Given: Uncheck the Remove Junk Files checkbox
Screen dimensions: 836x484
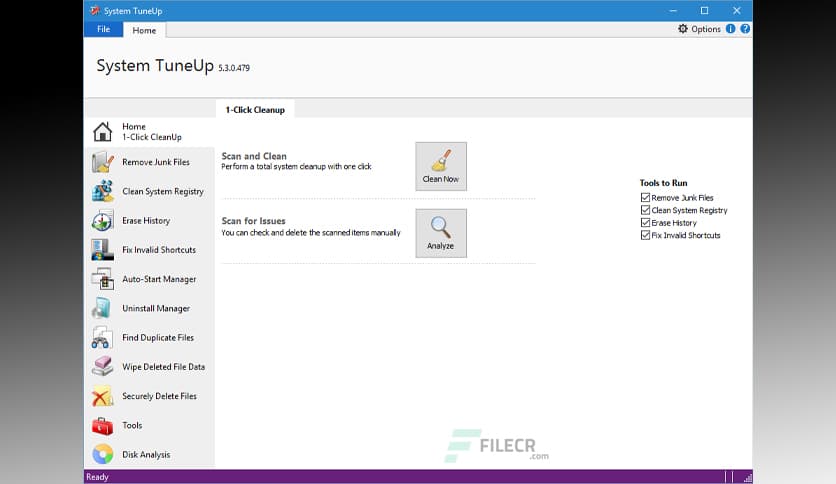Looking at the screenshot, I should (645, 197).
